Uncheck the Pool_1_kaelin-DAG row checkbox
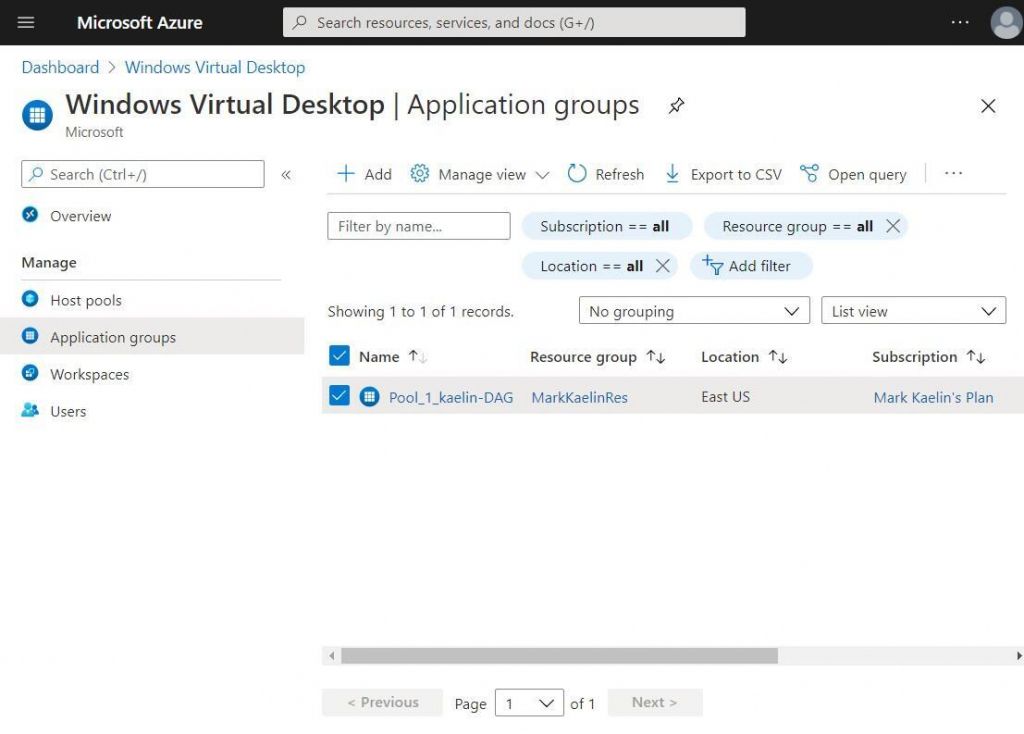 tap(338, 395)
